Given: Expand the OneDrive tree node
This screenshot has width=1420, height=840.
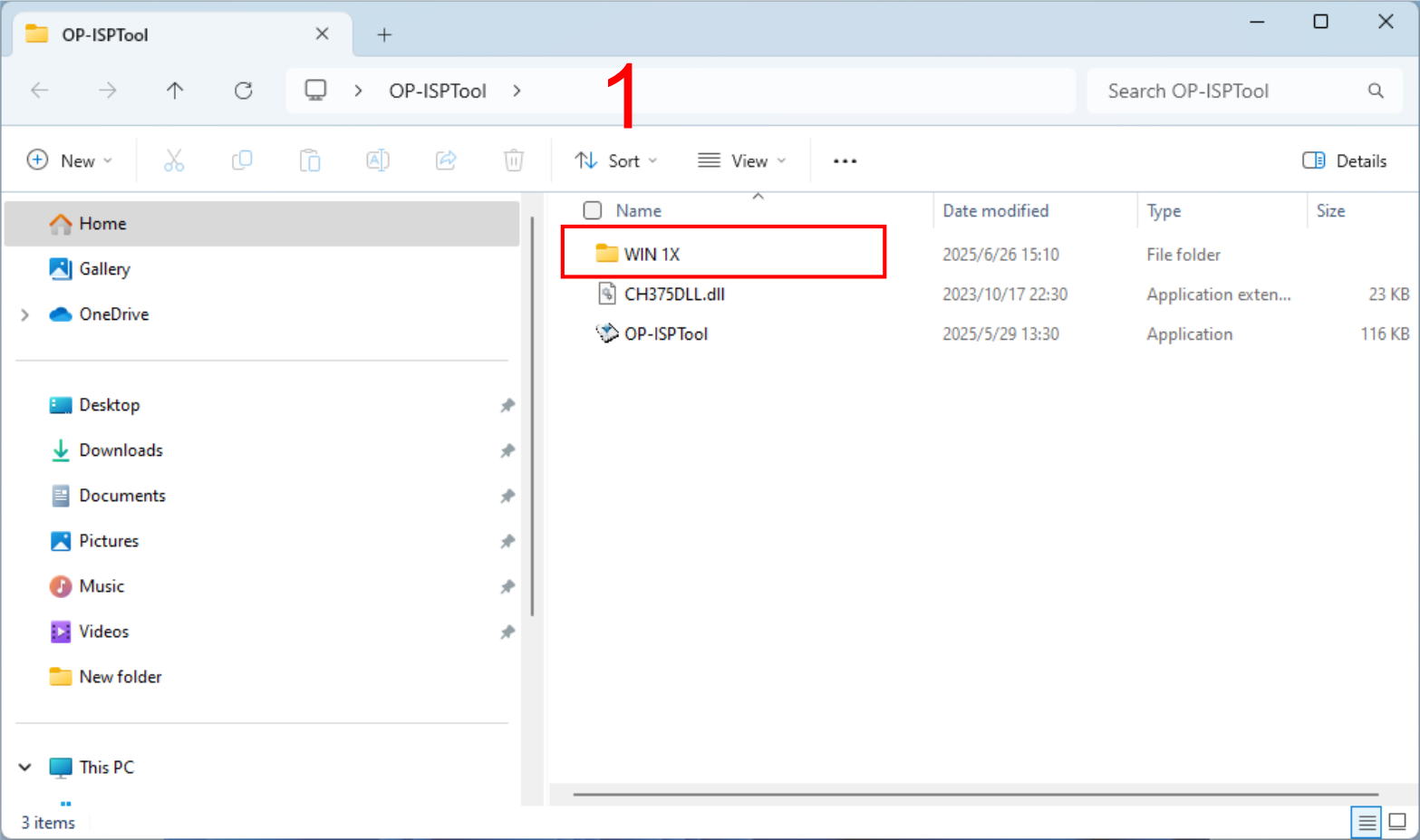Looking at the screenshot, I should pos(25,314).
